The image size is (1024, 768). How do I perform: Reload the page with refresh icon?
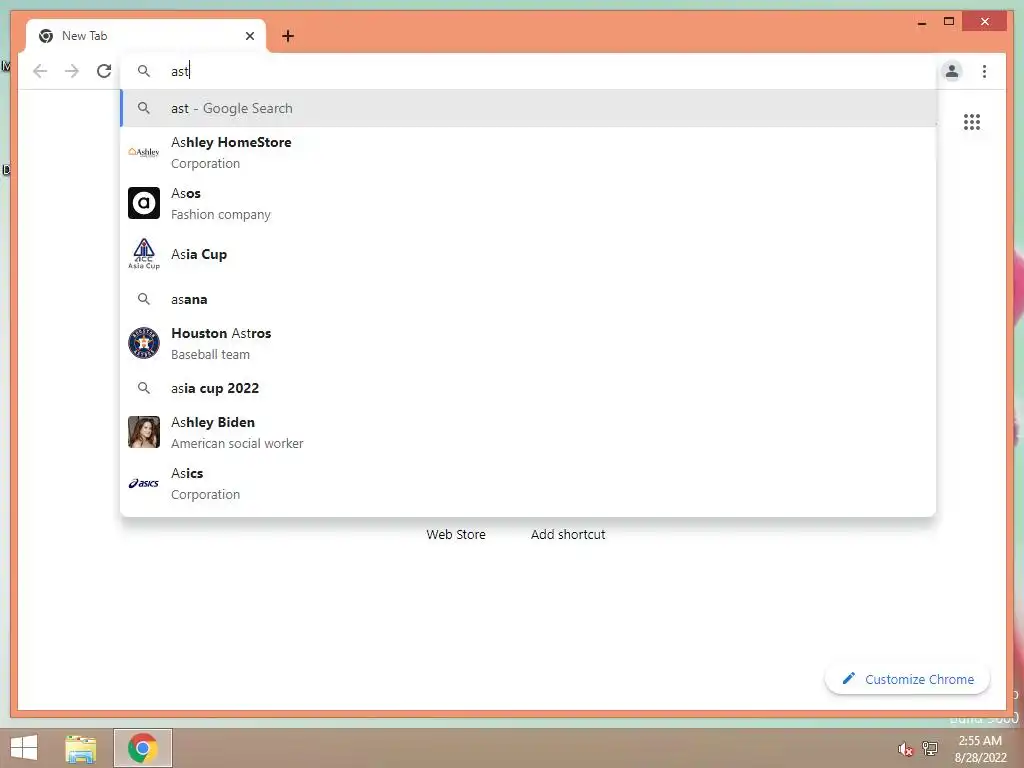104,71
